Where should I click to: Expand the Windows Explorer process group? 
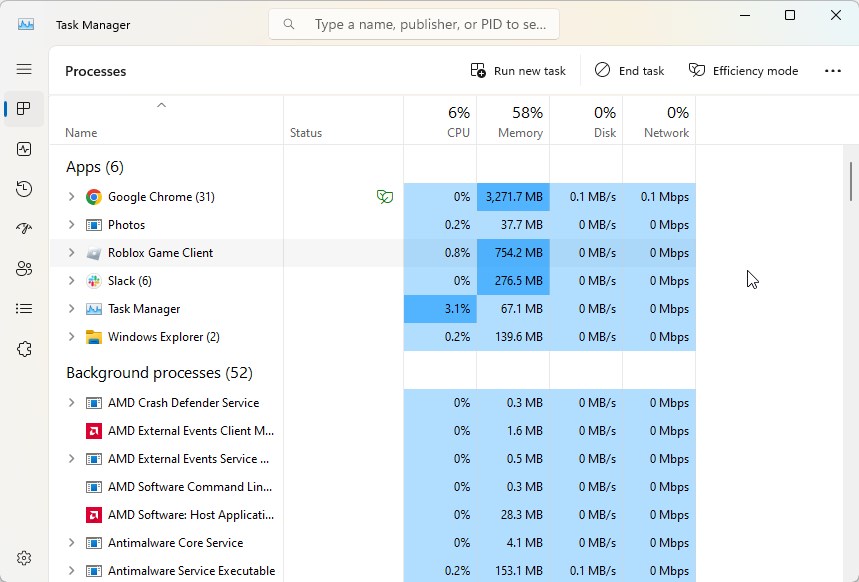click(x=70, y=337)
